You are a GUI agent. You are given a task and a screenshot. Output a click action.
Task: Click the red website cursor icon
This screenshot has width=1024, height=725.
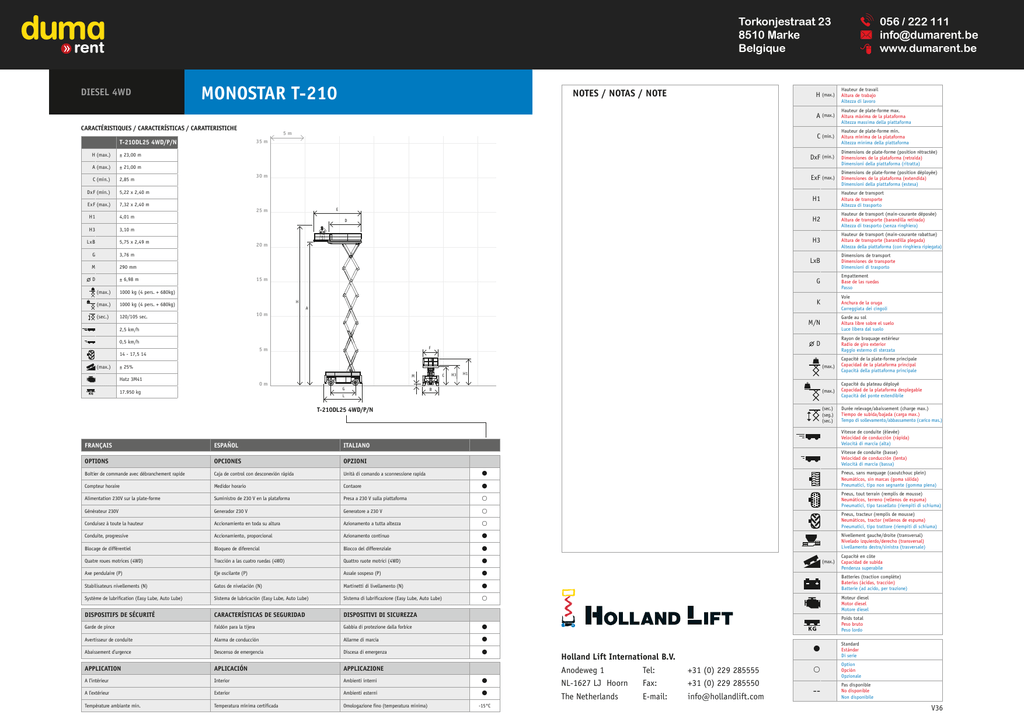click(x=866, y=48)
